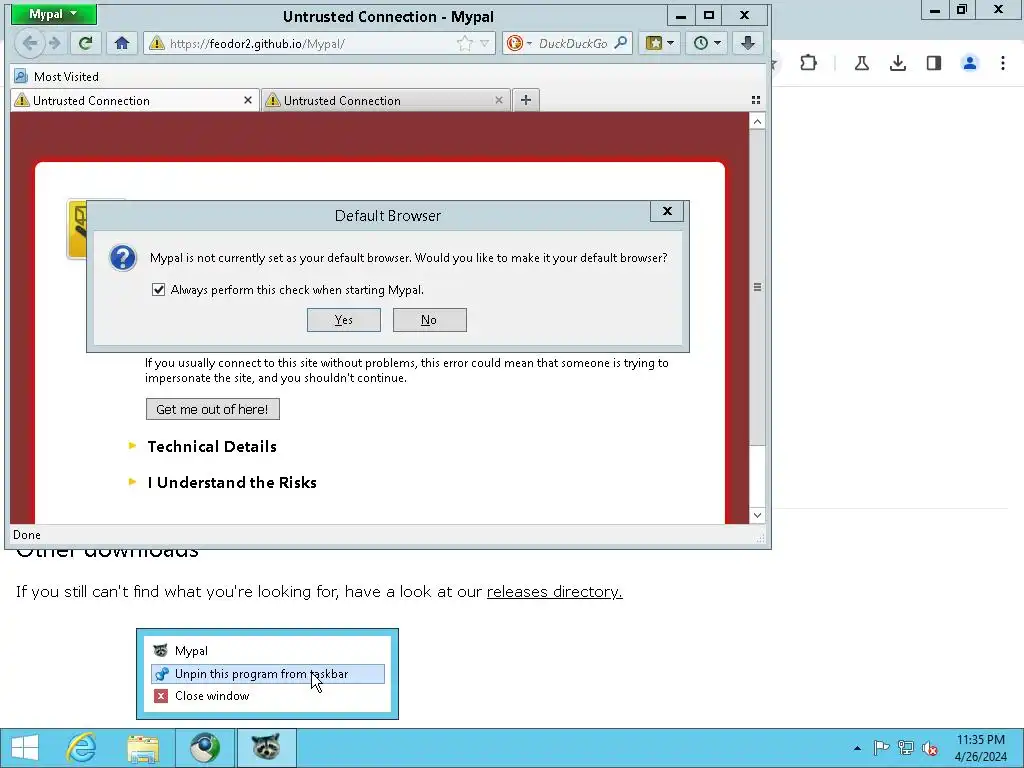Go forward with the Mypal forward arrow
This screenshot has width=1024, height=768.
point(55,43)
